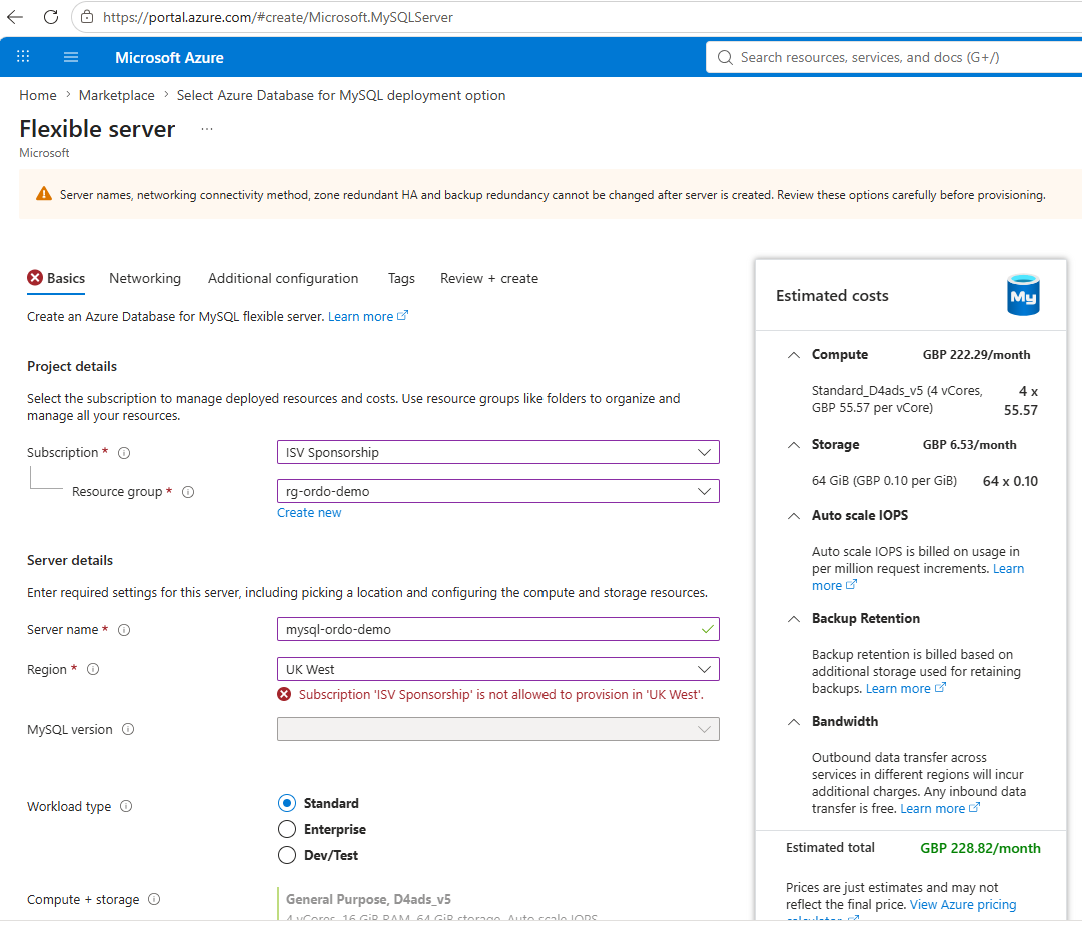
Task: Click the green checkmark in Server name field
Action: click(x=707, y=629)
